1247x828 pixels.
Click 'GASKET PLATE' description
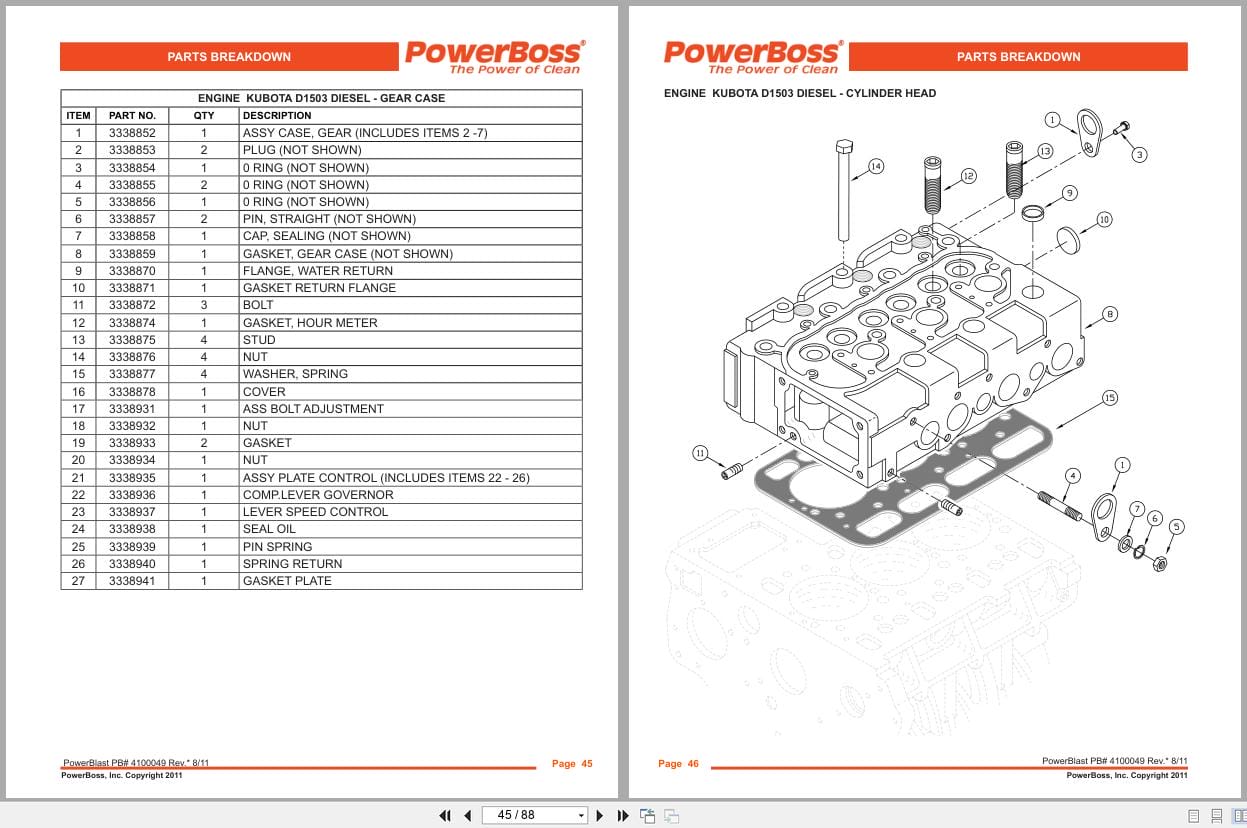coord(287,581)
